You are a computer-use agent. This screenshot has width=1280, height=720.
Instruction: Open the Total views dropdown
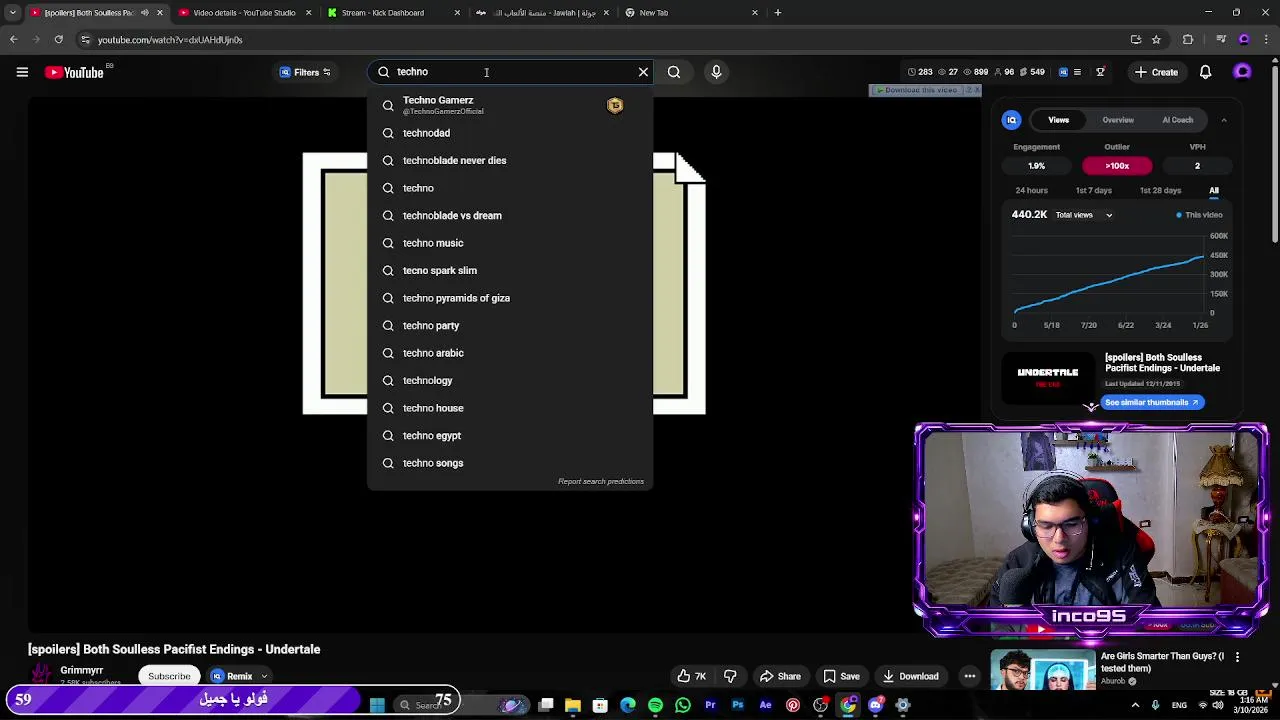pyautogui.click(x=1084, y=215)
